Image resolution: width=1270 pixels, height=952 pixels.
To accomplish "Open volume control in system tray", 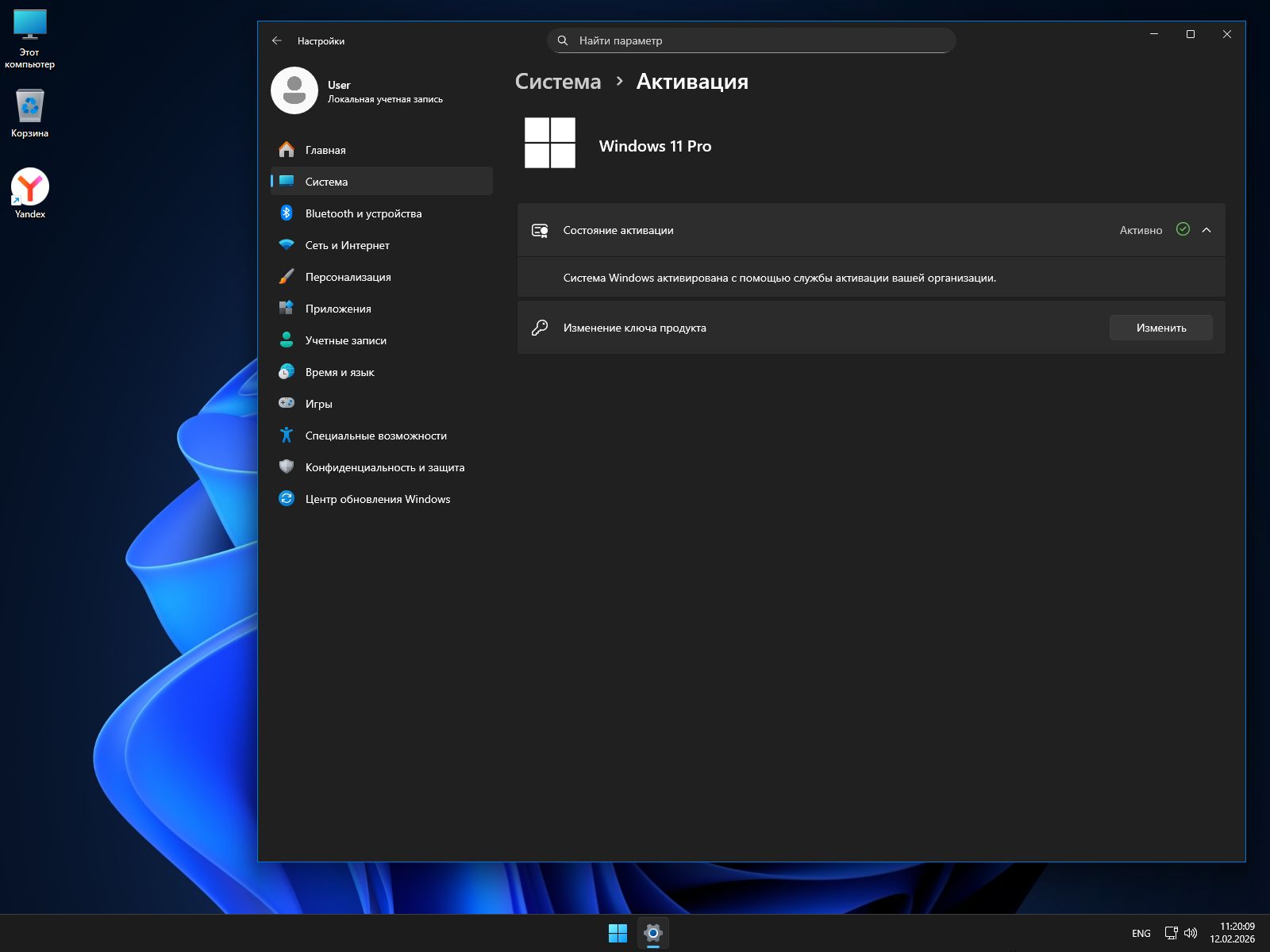I will 1191,933.
